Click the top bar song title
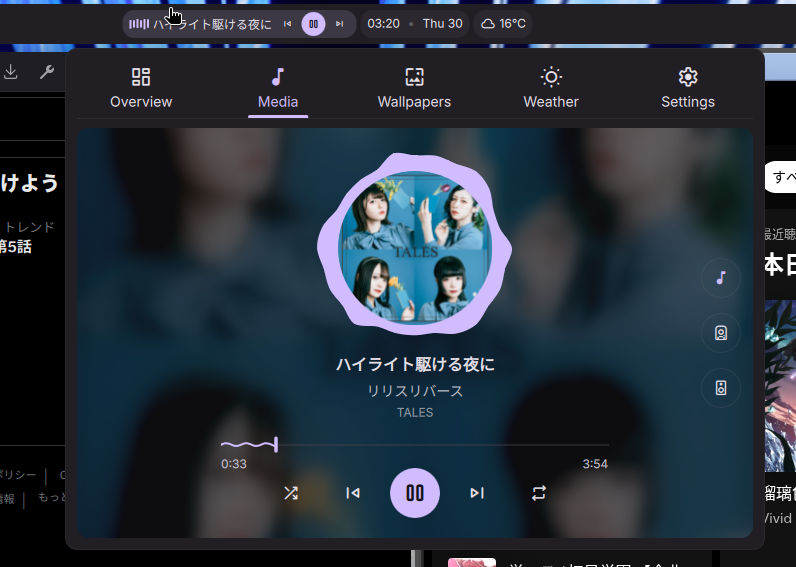The height and width of the screenshot is (567, 796). point(213,24)
